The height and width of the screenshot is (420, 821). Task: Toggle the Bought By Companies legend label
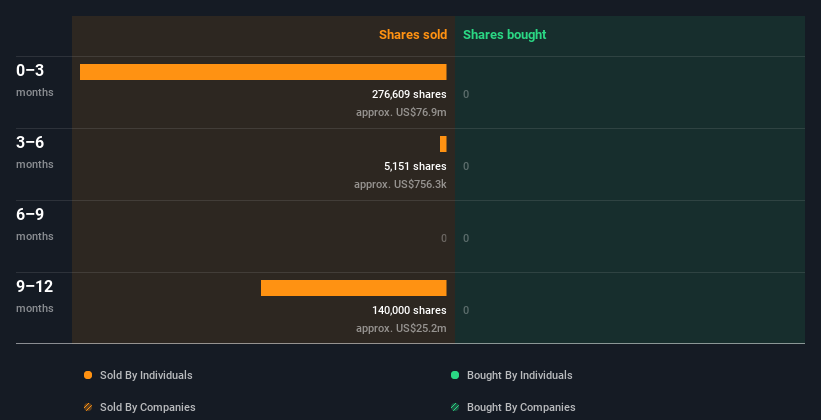[x=521, y=407]
